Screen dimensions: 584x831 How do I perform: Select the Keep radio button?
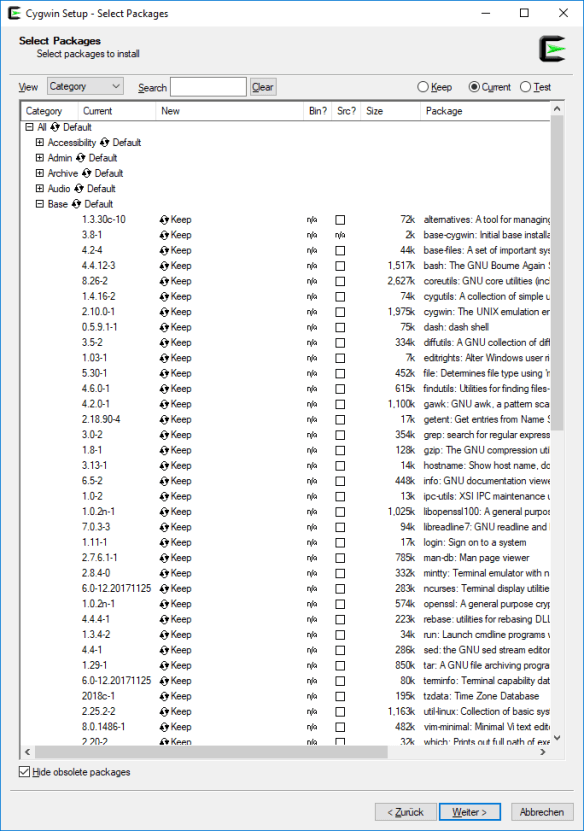pyautogui.click(x=422, y=87)
